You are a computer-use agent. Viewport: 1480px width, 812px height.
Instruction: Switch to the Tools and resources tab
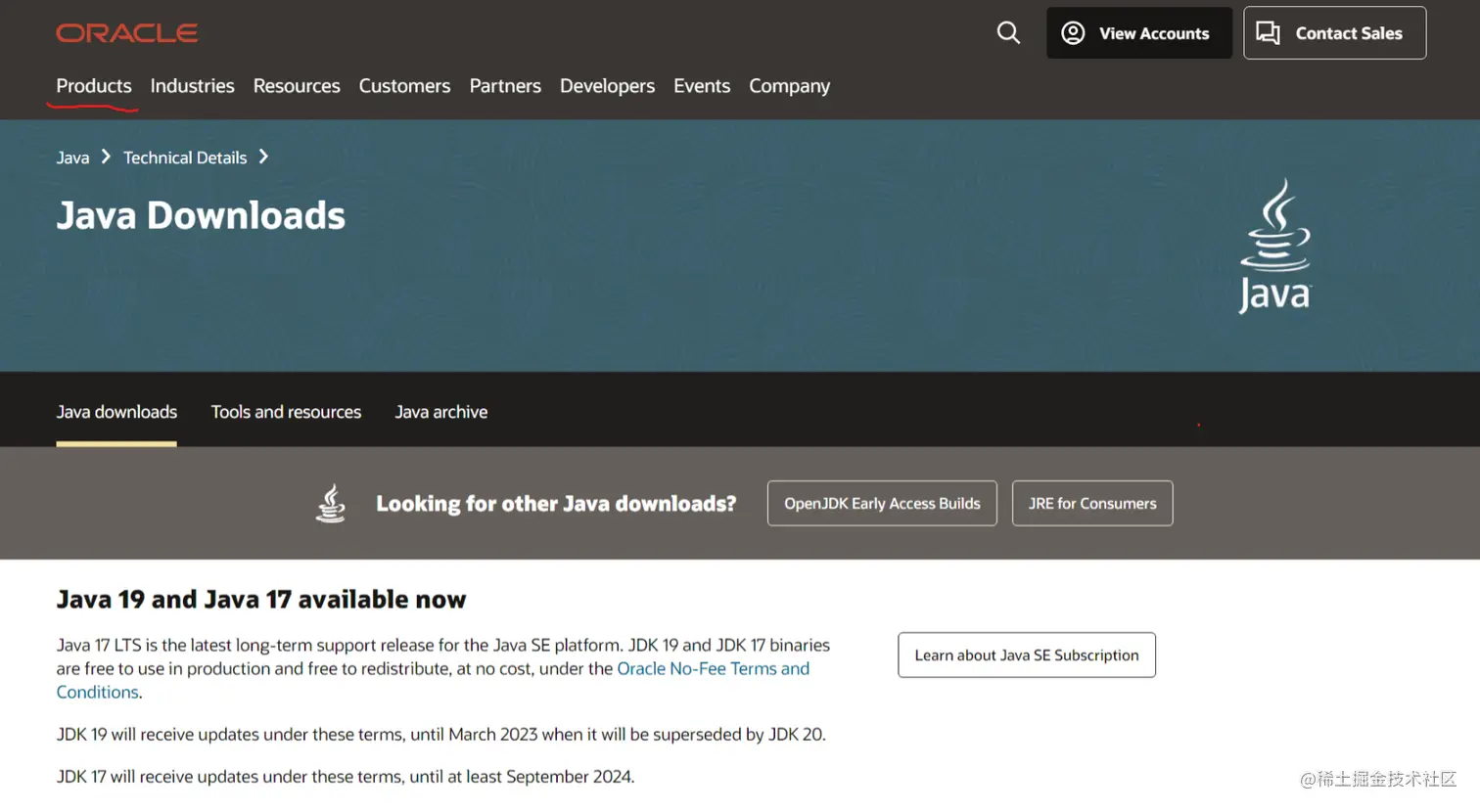tap(286, 412)
